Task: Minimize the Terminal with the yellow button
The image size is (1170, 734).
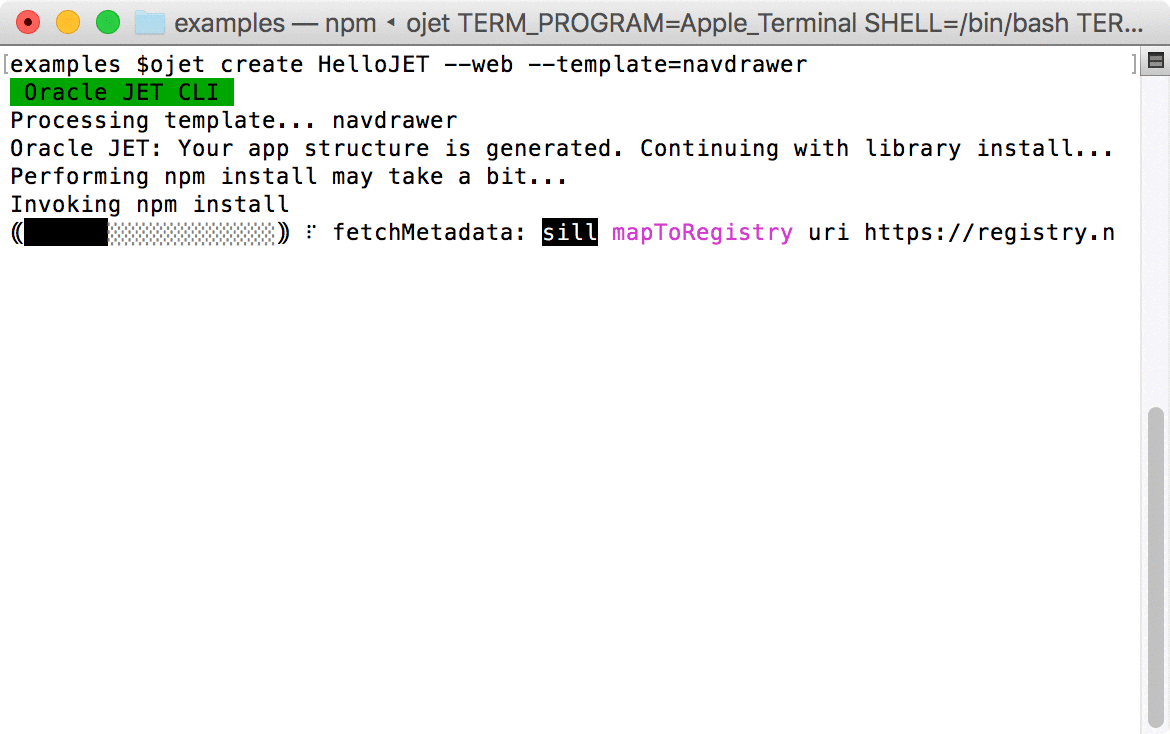Action: 68,22
